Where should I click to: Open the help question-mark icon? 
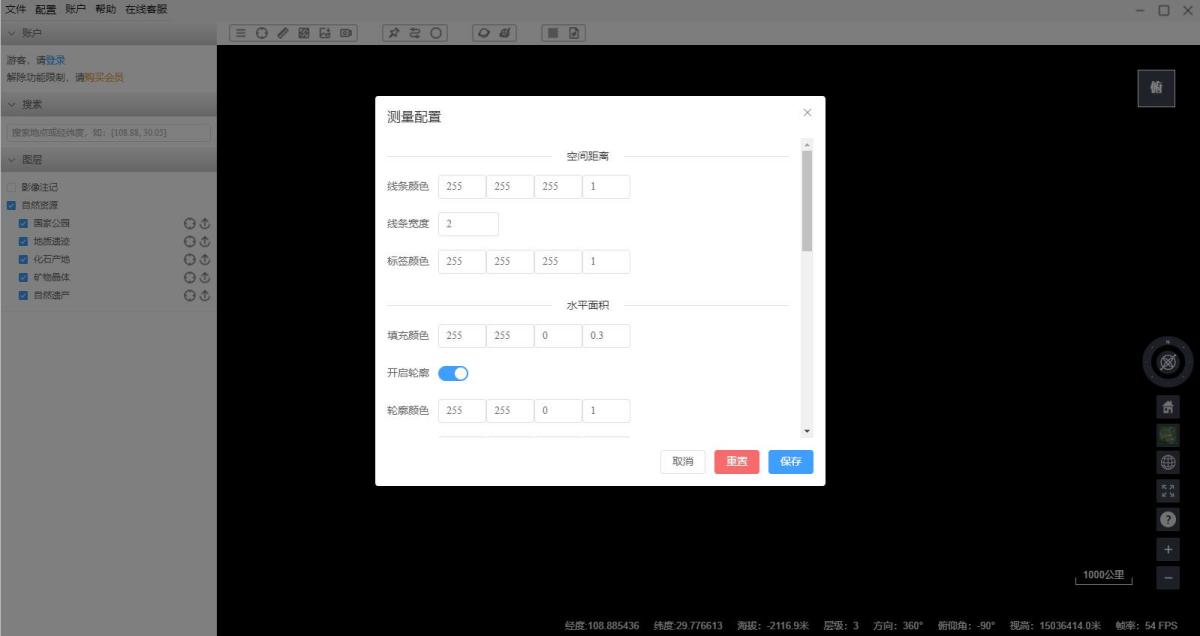point(1167,518)
